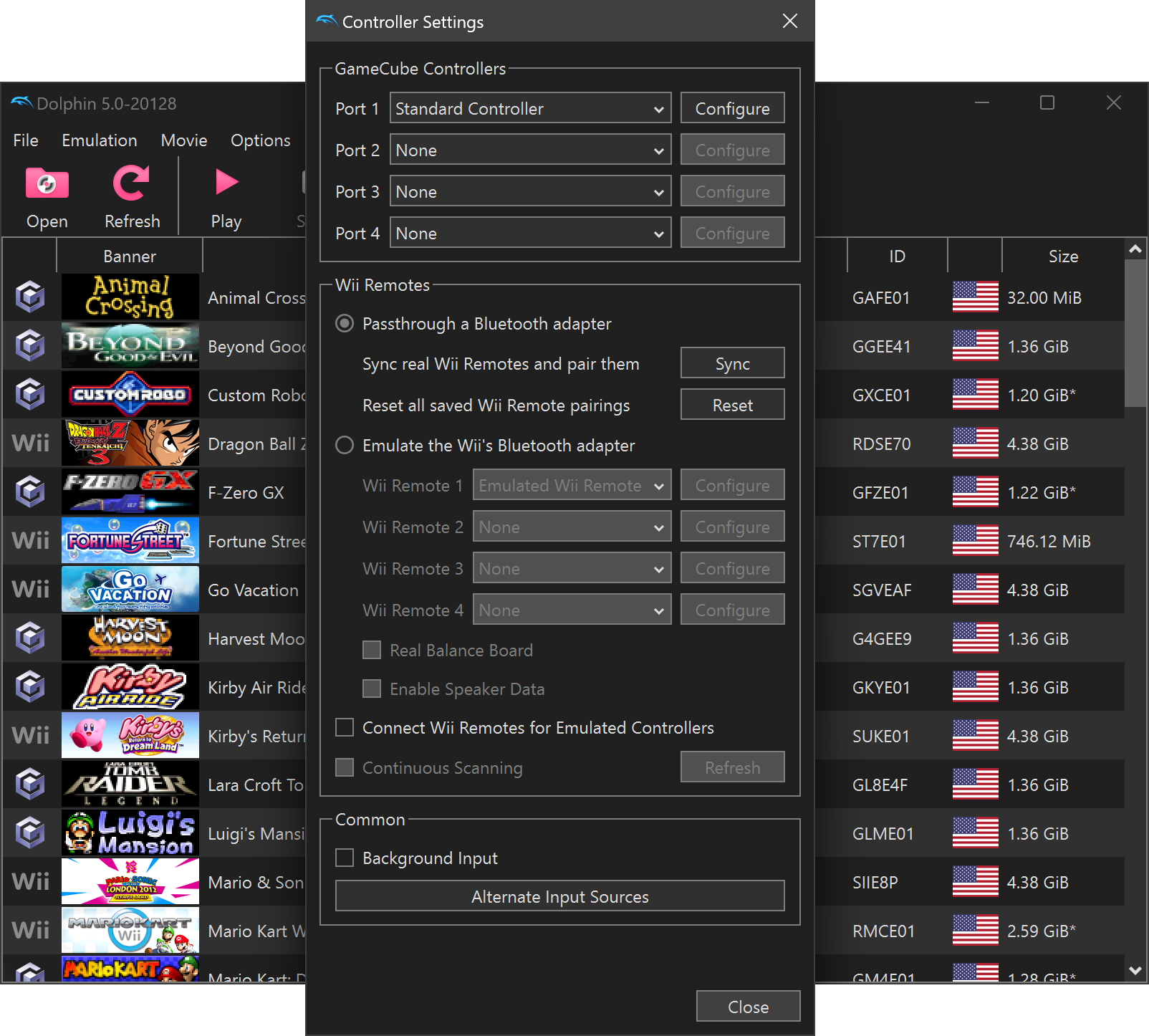Screen dimensions: 1149x1036
Task: Open the Options menu in Dolphin
Action: (x=261, y=140)
